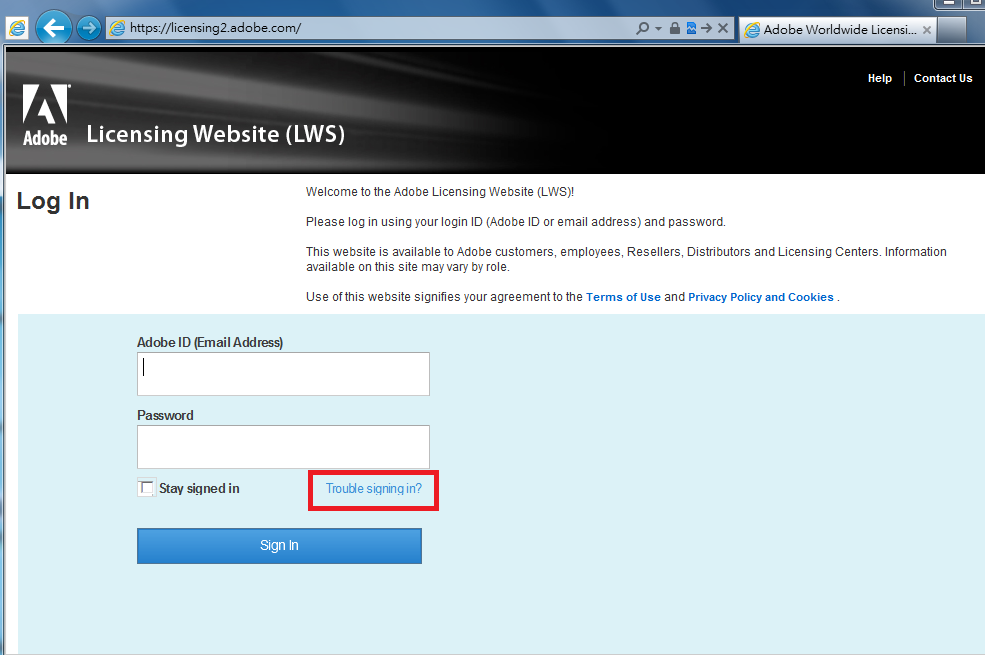Image resolution: width=985 pixels, height=655 pixels.
Task: Click the magnifier search icon in address bar
Action: tap(642, 28)
